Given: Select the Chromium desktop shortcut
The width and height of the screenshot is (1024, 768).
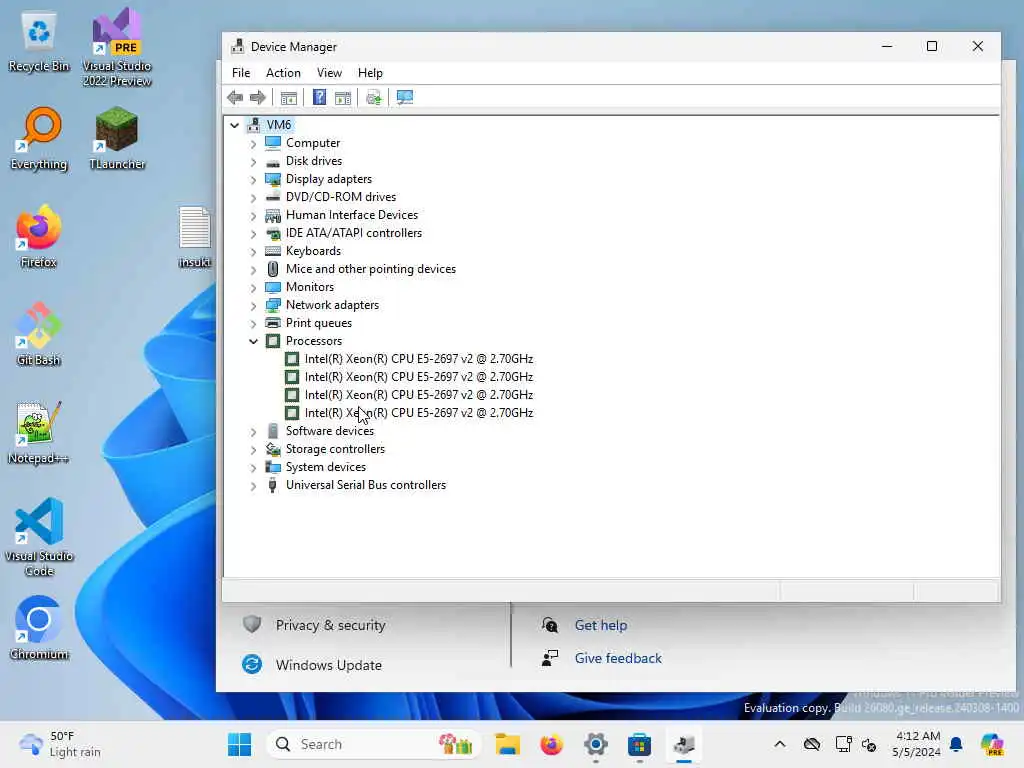Looking at the screenshot, I should 39,629.
